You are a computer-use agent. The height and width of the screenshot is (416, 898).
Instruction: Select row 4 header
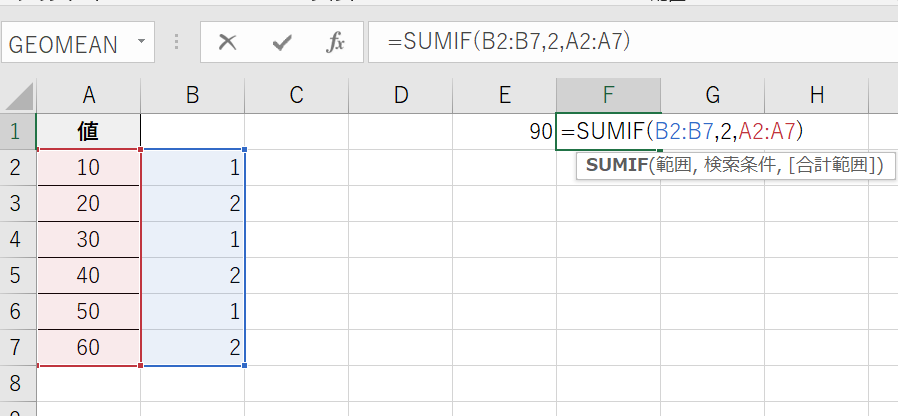(17, 238)
